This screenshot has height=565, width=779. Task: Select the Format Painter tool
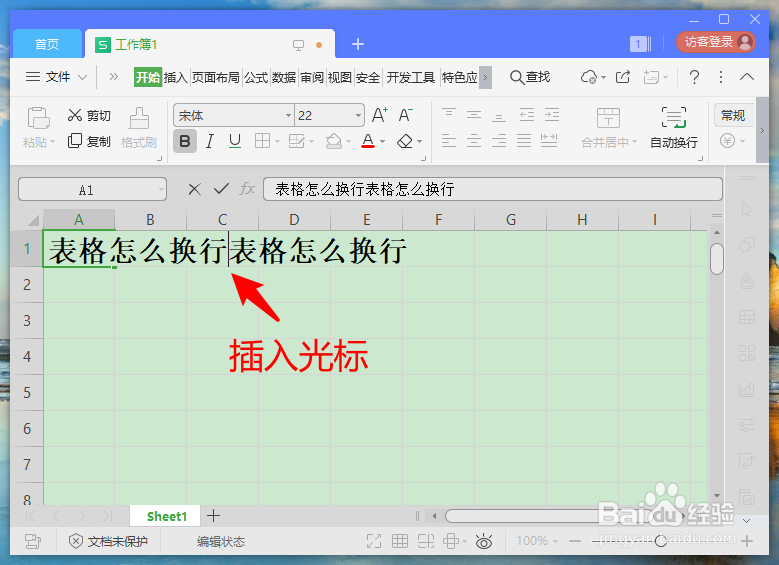[139, 128]
